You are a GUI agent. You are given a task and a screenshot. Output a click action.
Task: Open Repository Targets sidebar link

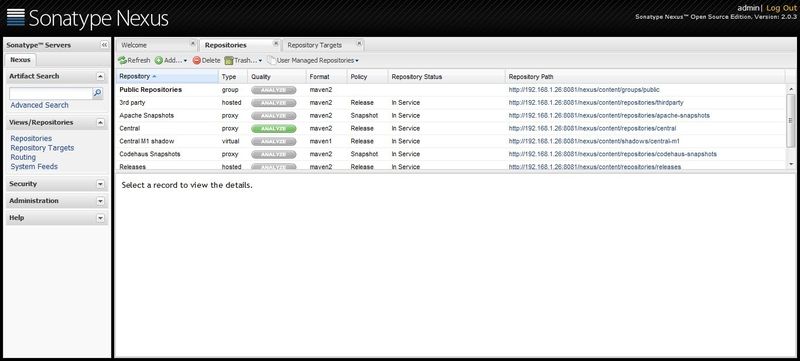42,148
